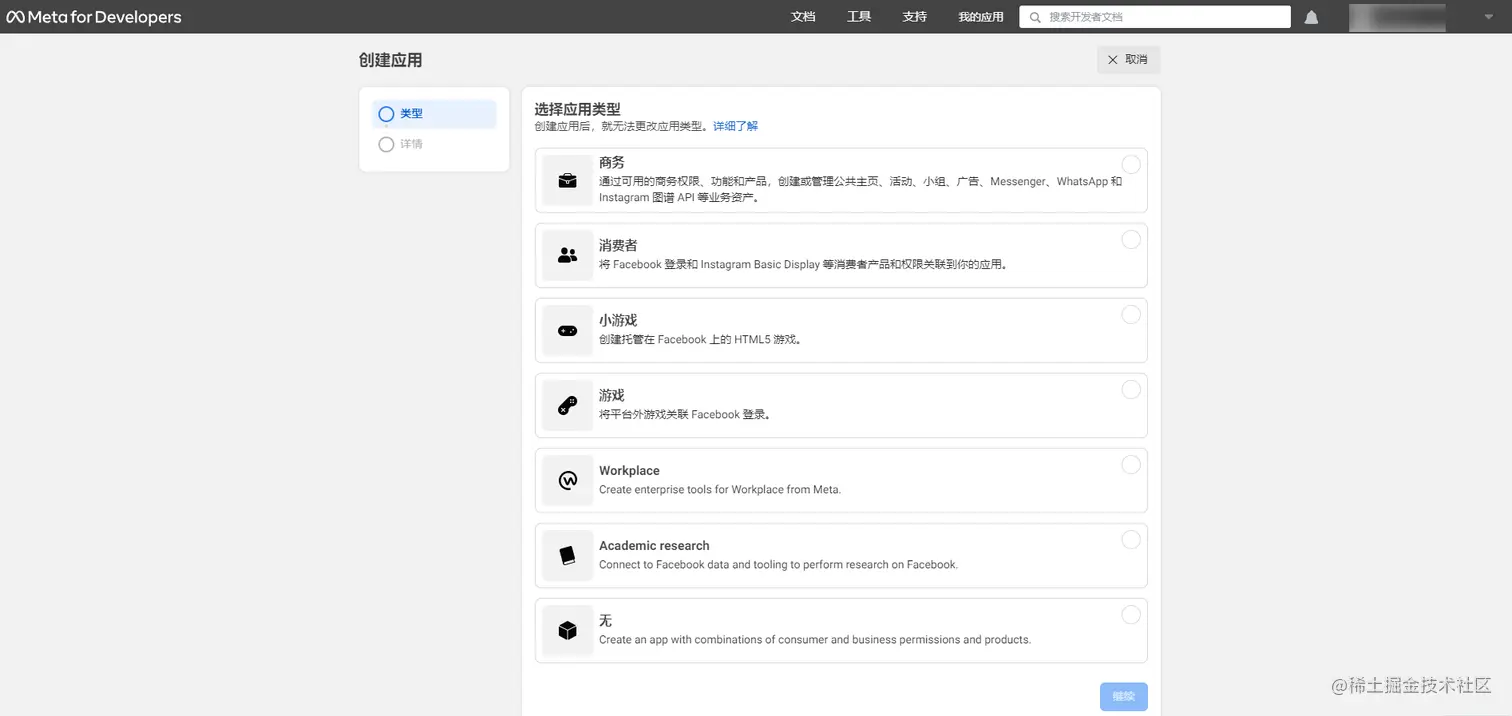Click the search magnifier icon
The width and height of the screenshot is (1512, 716).
tap(1036, 17)
